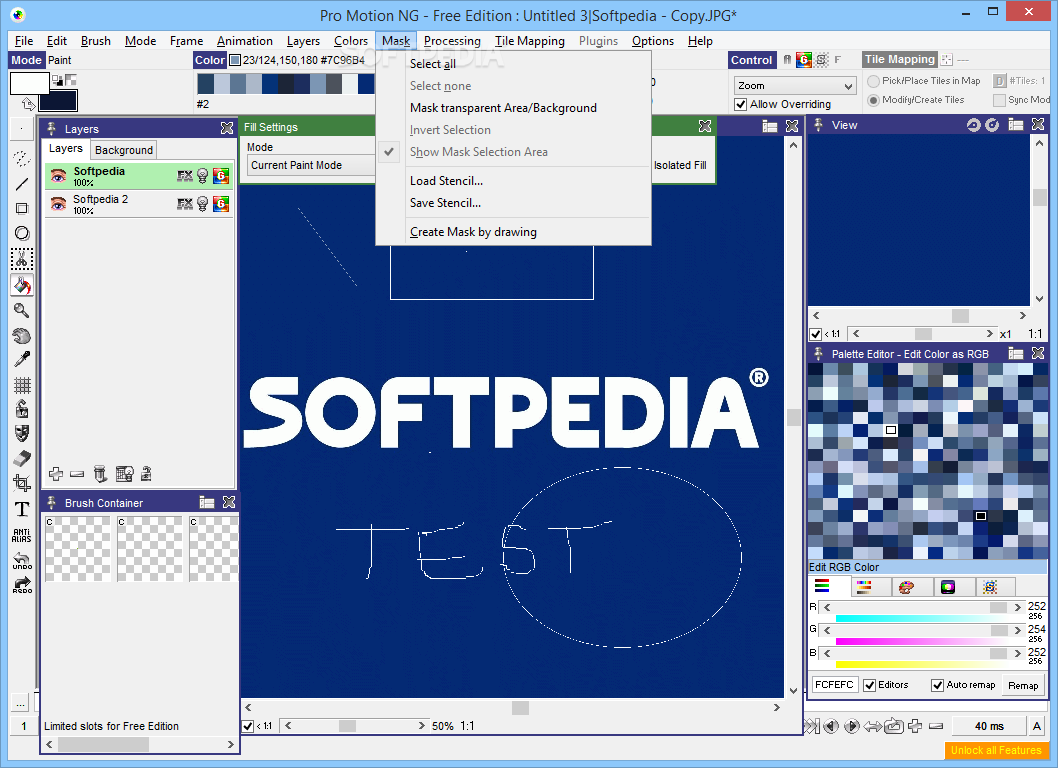Open the Current Paint Mode dropdown
Screen dimensions: 1058x768
(x=311, y=165)
